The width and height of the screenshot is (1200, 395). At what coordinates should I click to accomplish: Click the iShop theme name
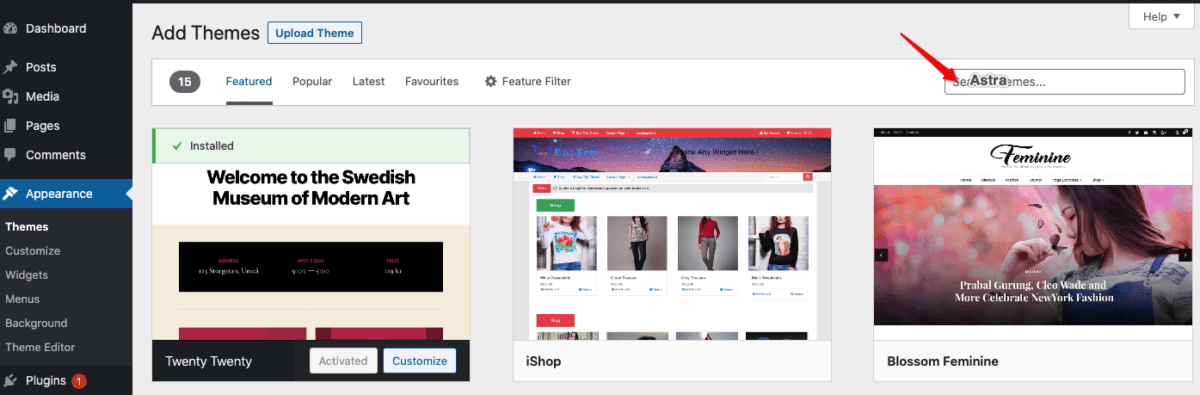click(543, 361)
